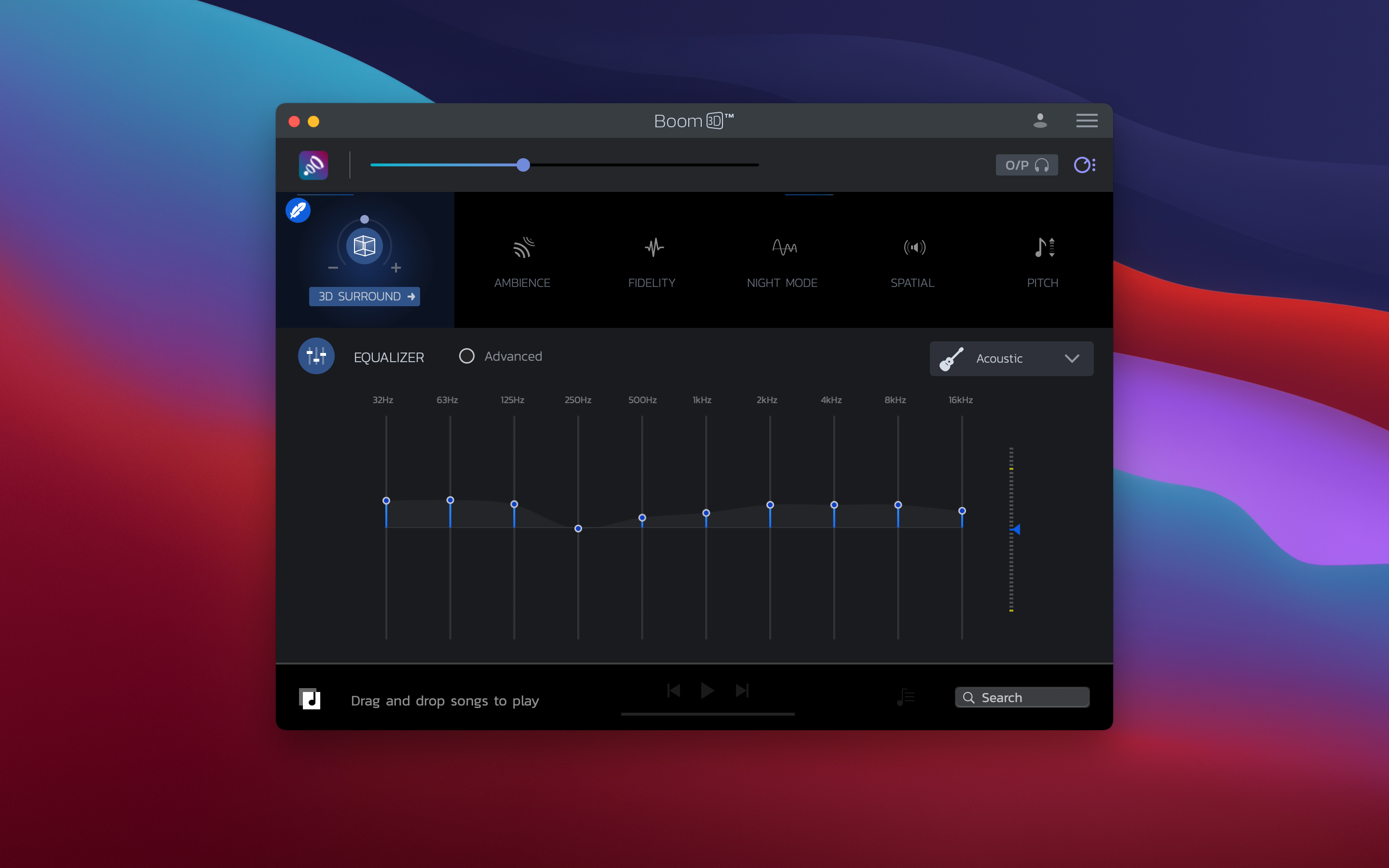The height and width of the screenshot is (868, 1389).
Task: Enable the Pitch effect icon
Action: click(x=1045, y=247)
